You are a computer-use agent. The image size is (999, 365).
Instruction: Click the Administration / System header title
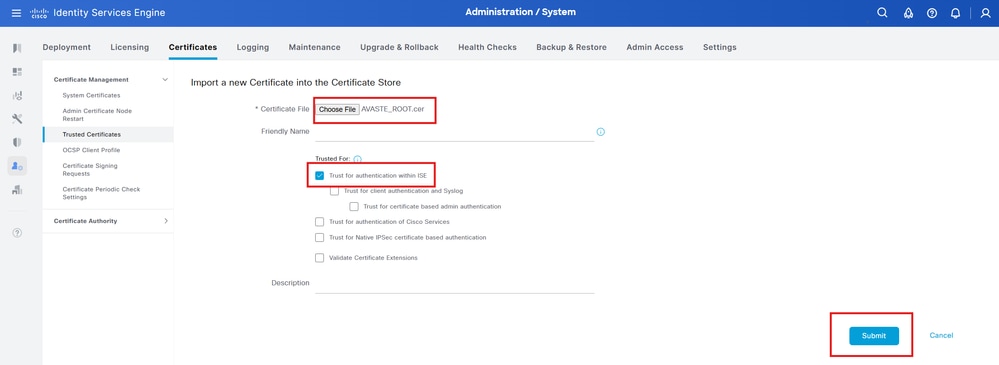click(521, 12)
